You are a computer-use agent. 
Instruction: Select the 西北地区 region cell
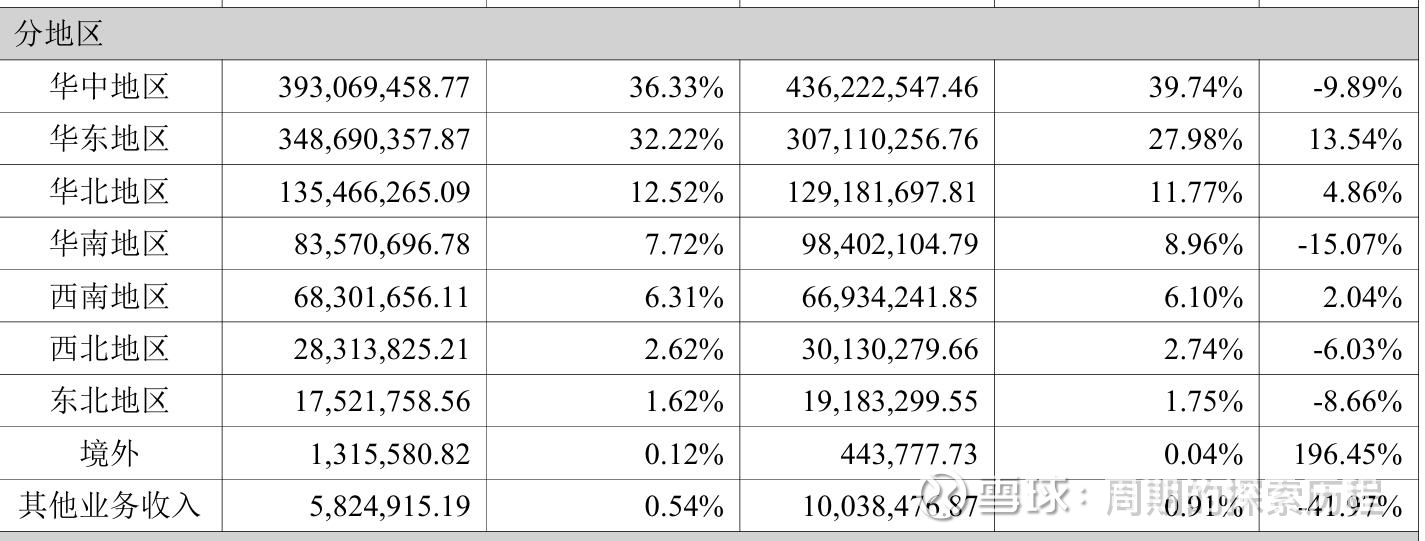tap(110, 349)
